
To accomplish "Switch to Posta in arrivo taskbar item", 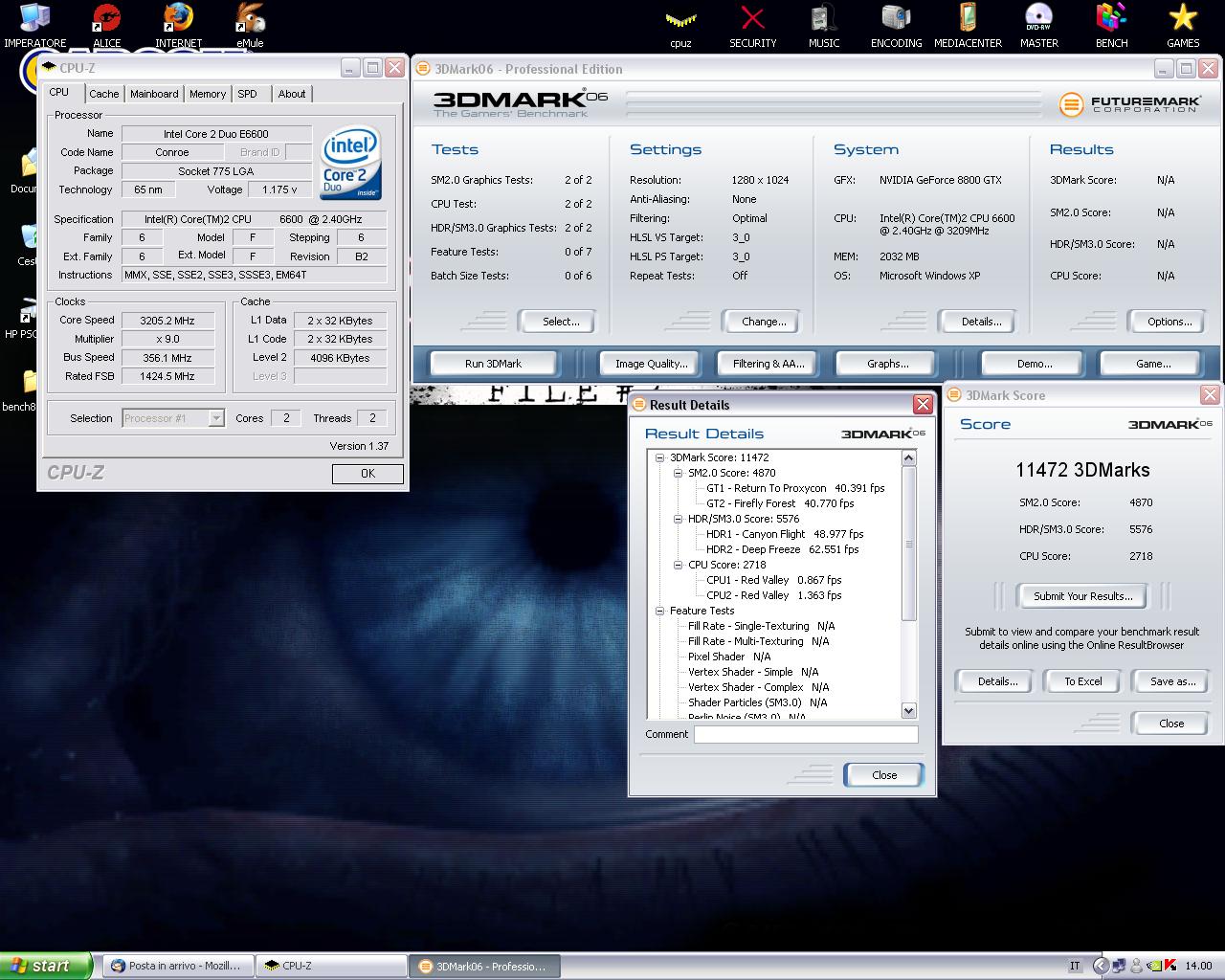I will tap(177, 966).
